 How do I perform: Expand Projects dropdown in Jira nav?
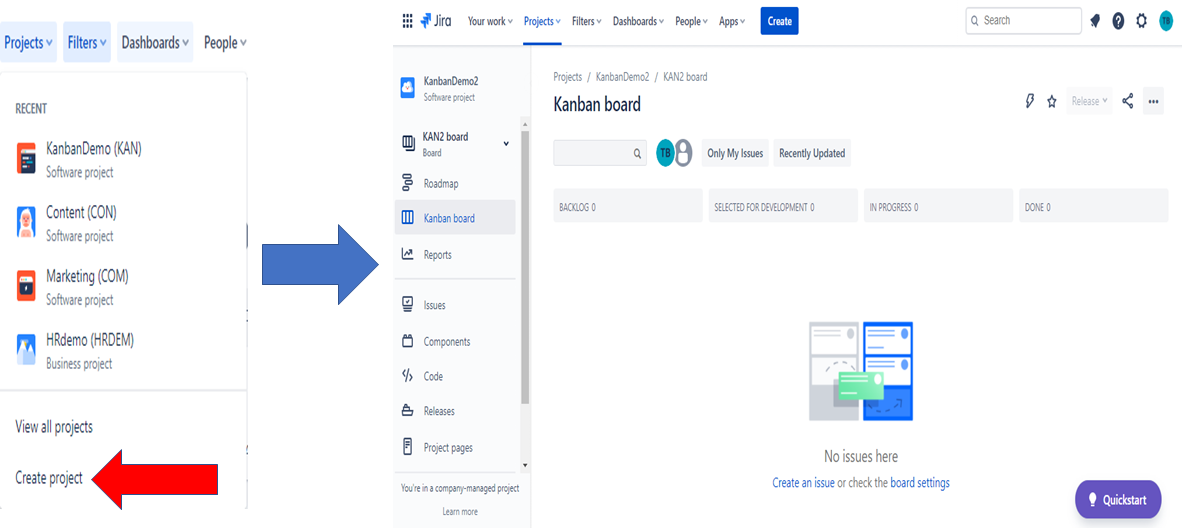[542, 21]
